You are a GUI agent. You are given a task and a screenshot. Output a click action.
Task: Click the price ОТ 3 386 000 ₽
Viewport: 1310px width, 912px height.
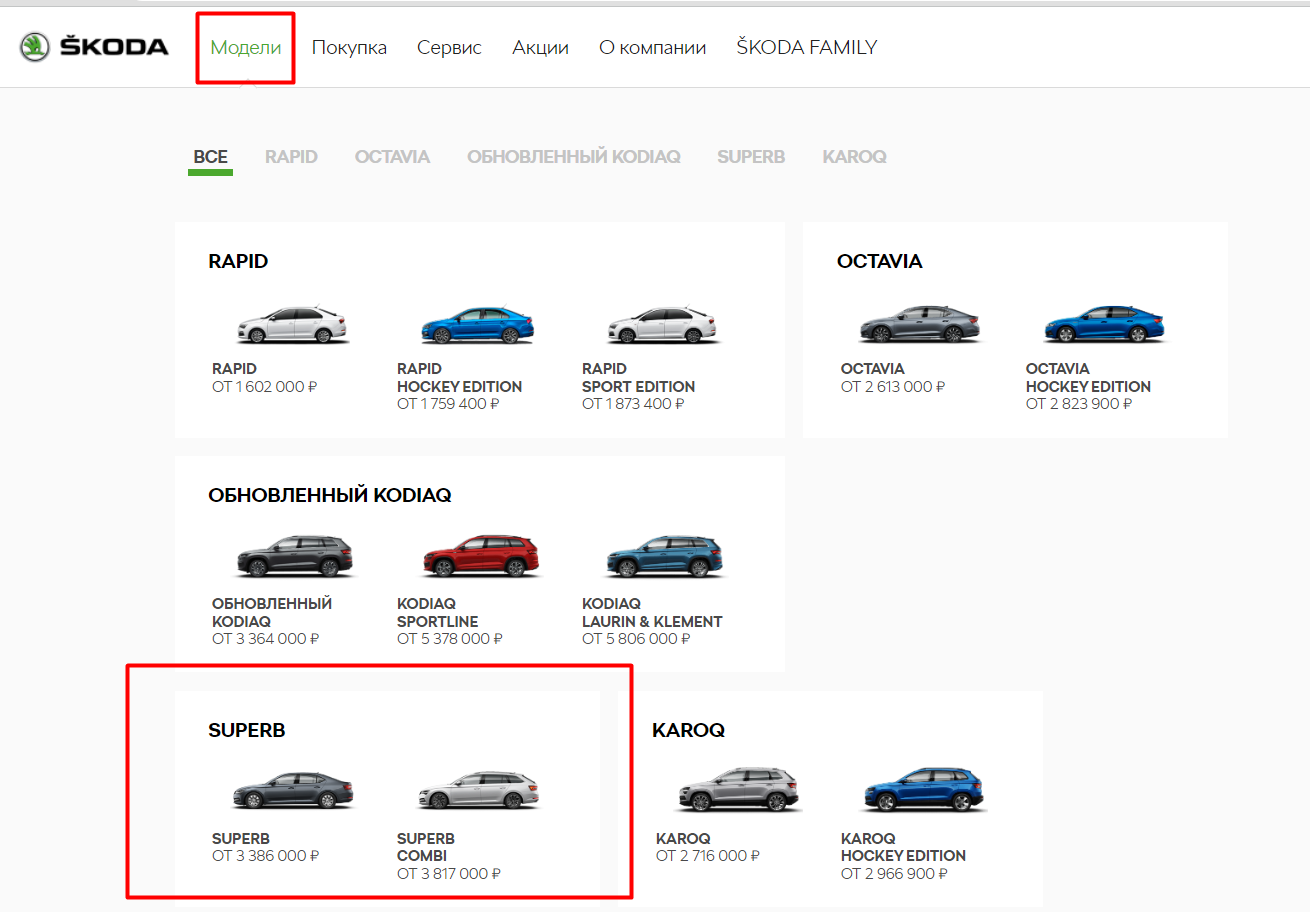(266, 856)
